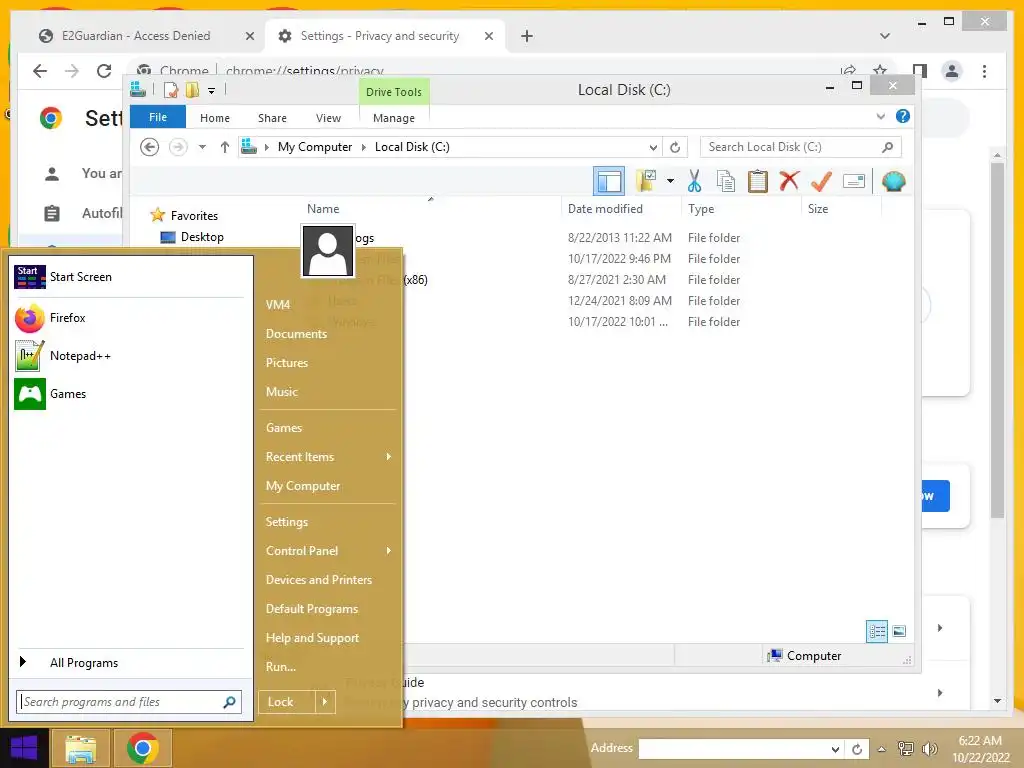Open a new tab in Chrome
Screen dimensions: 1024x768
click(x=526, y=36)
